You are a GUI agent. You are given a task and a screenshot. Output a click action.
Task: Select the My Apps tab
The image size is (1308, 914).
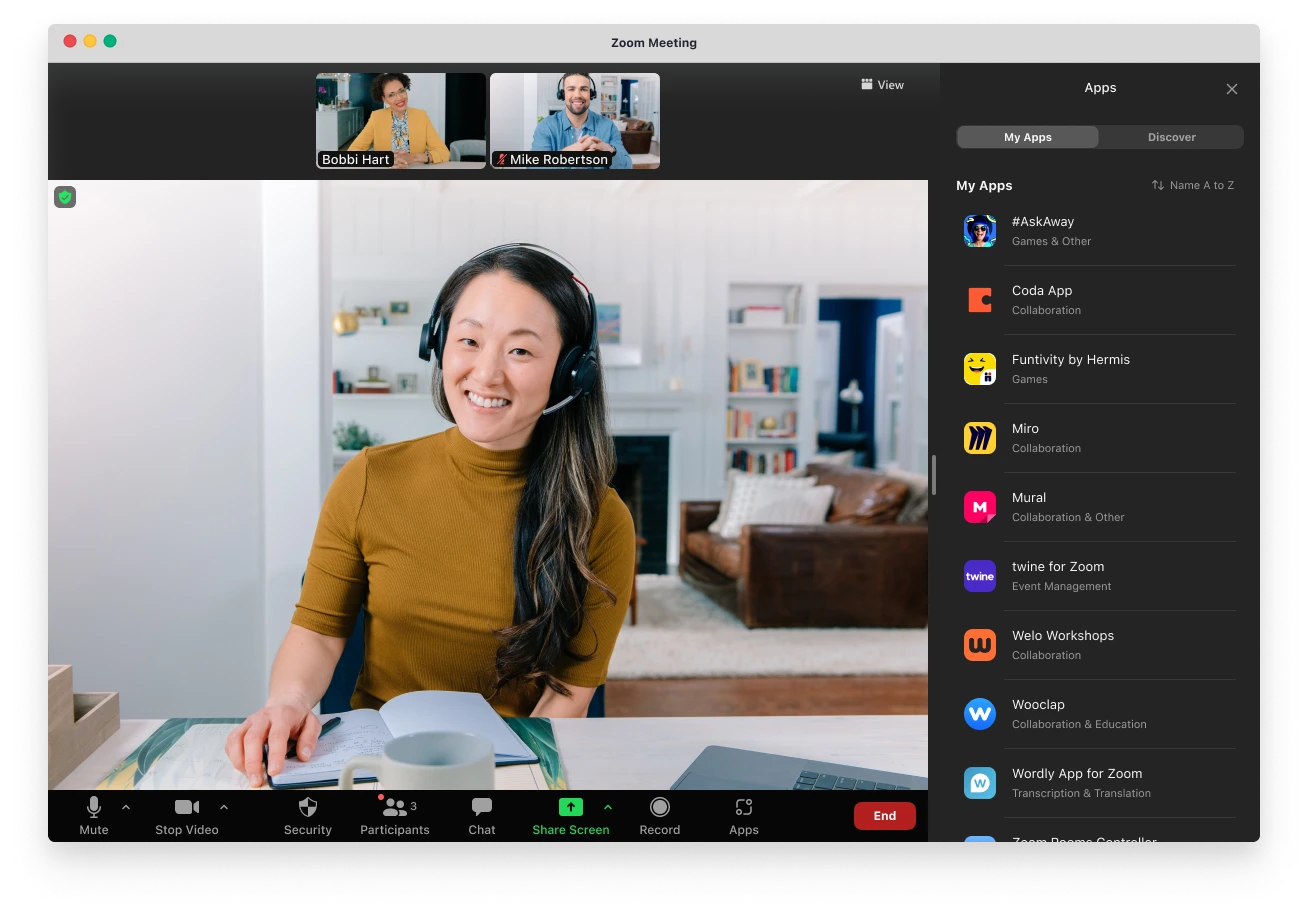(x=1027, y=137)
